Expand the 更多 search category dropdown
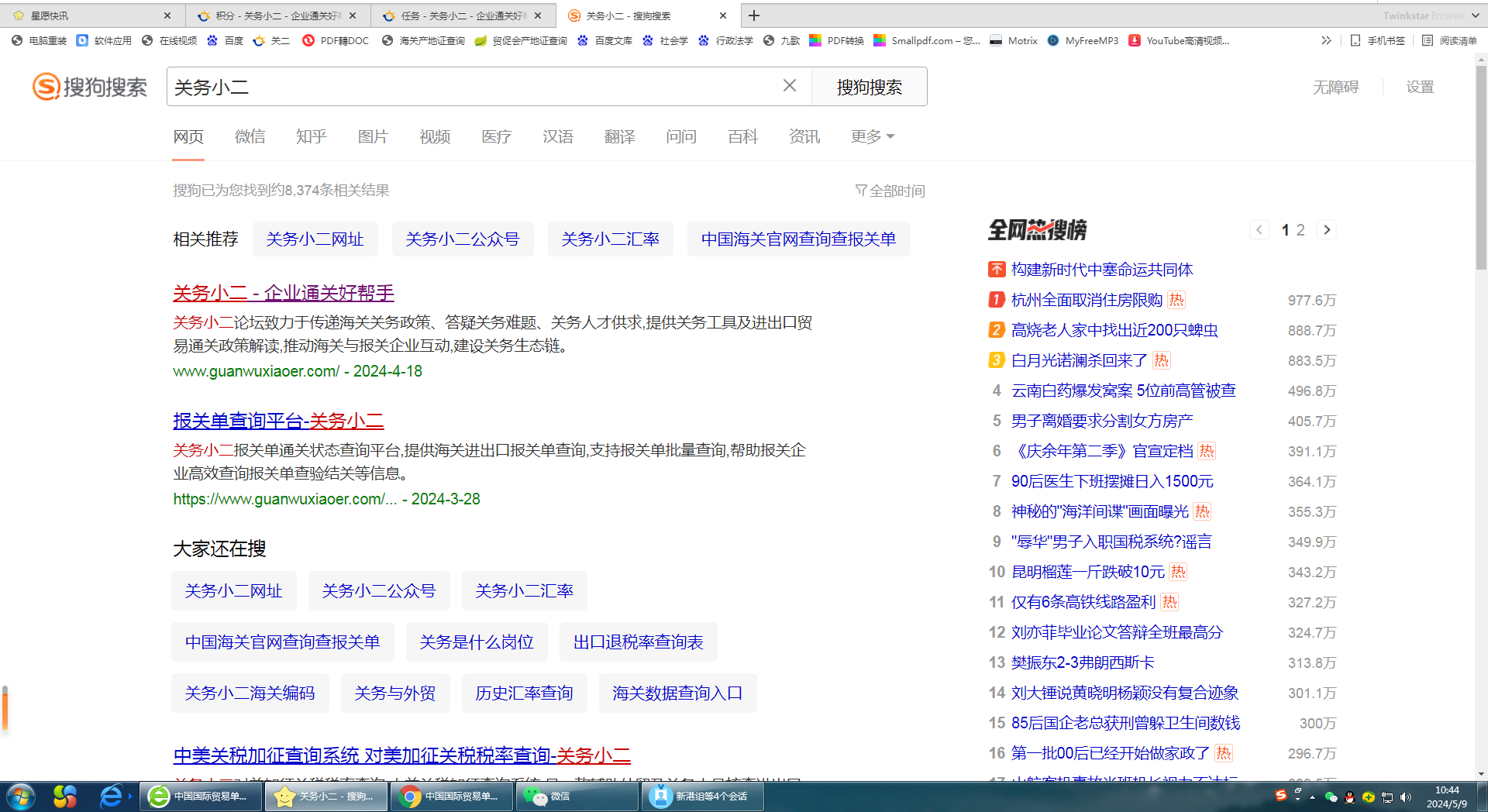1488x812 pixels. [x=873, y=136]
